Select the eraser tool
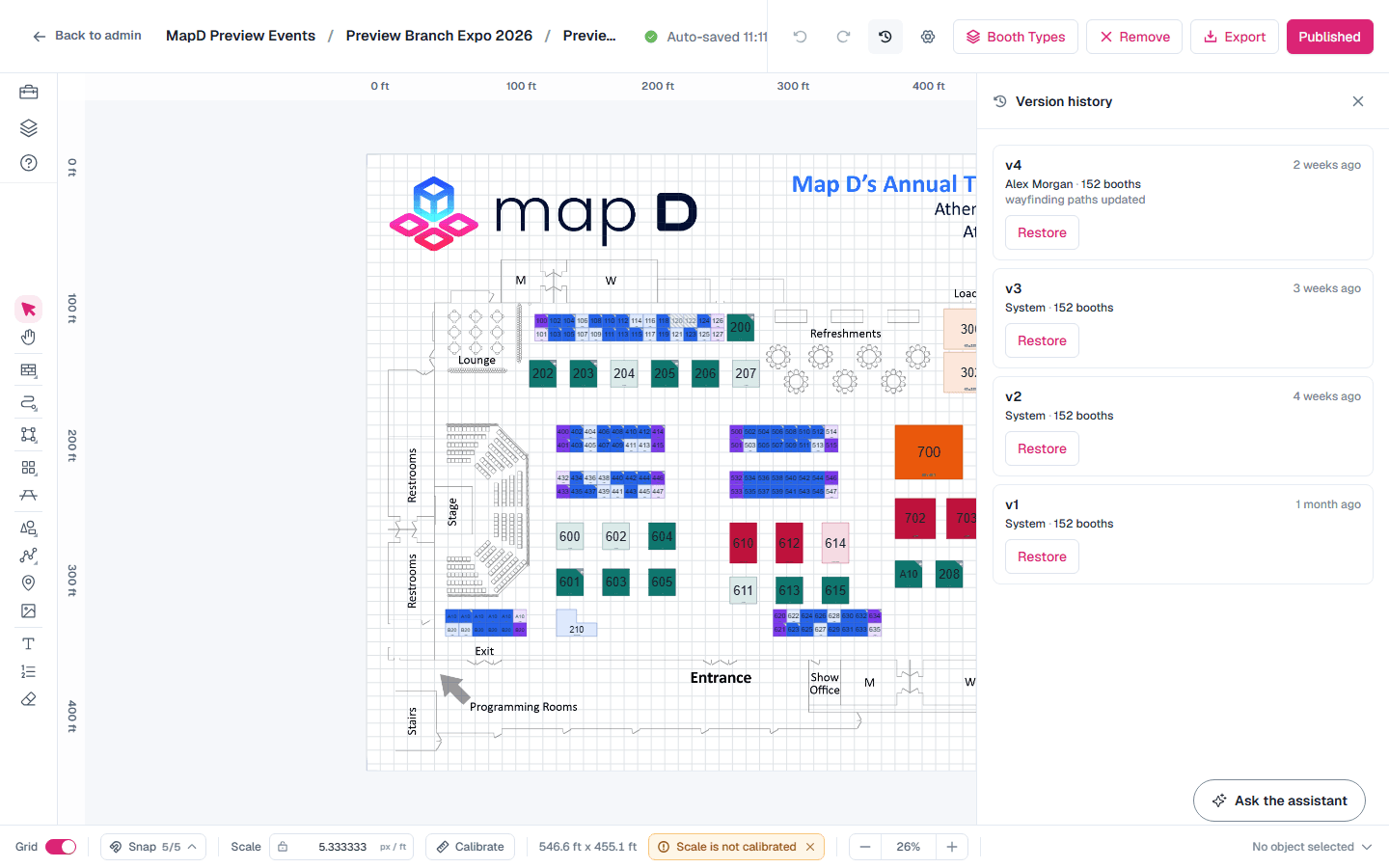Screen dimensions: 1389x868 pos(28,699)
